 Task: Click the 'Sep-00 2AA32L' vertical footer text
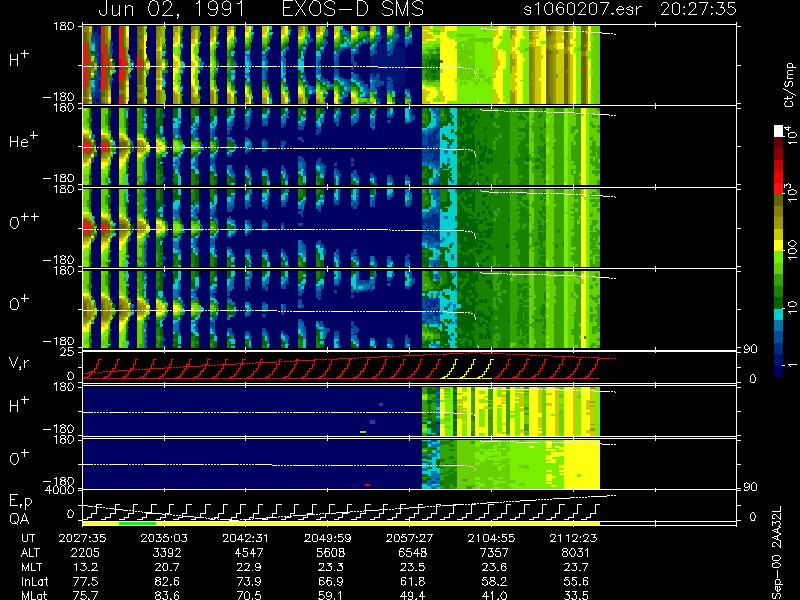point(777,553)
